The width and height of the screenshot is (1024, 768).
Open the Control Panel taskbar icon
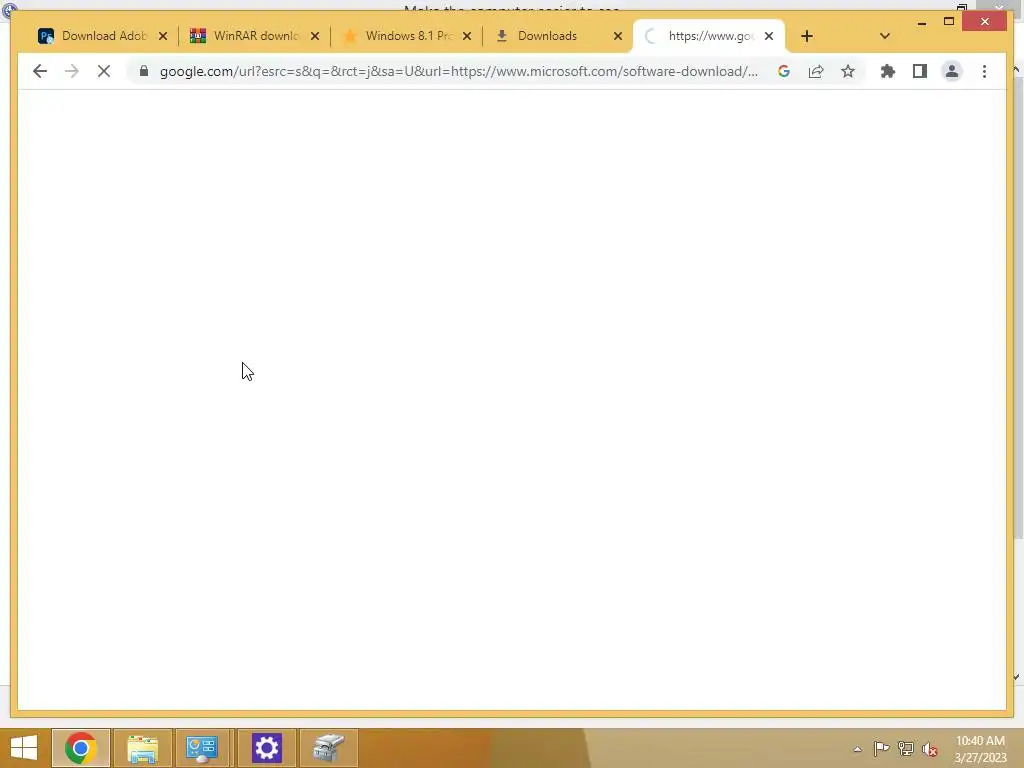(x=202, y=748)
